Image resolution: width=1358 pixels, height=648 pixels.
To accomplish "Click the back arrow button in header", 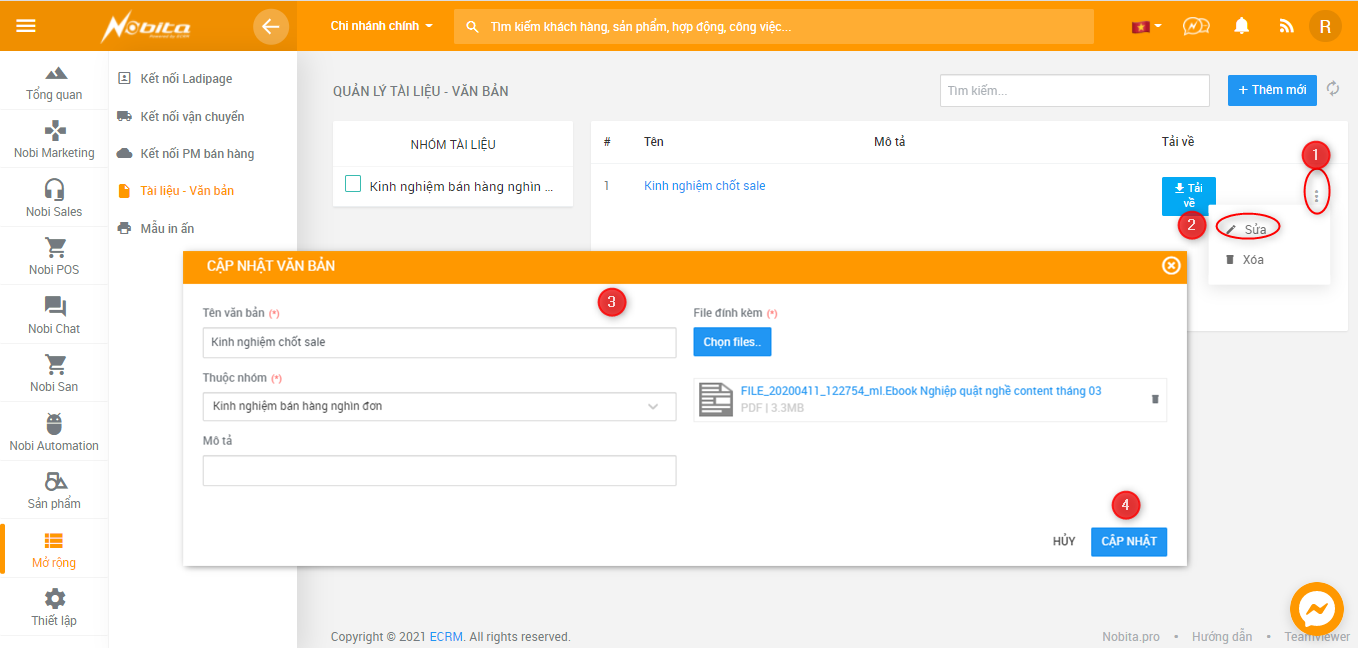I will click(x=270, y=26).
